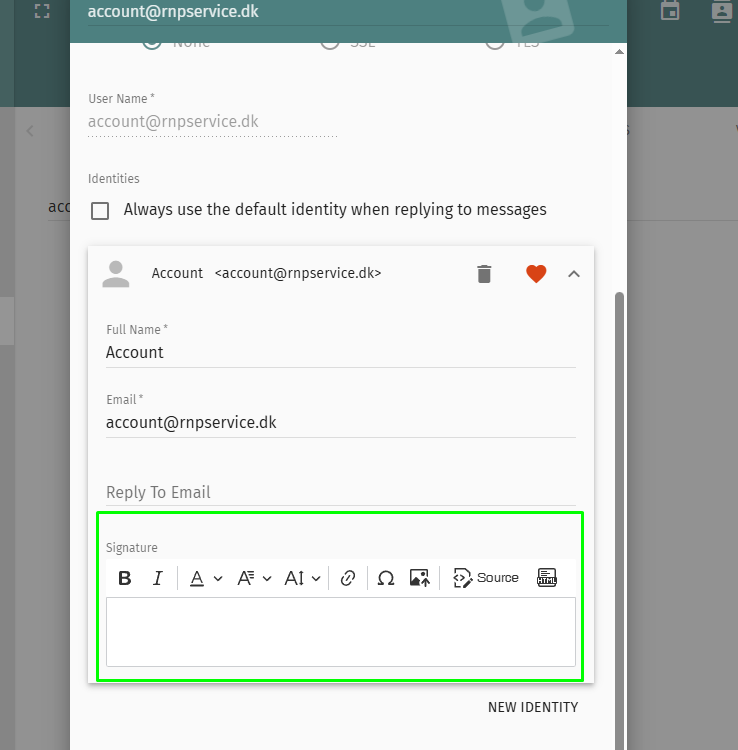Click the Reply To Email field
Screen dimensions: 738x750
(340, 492)
